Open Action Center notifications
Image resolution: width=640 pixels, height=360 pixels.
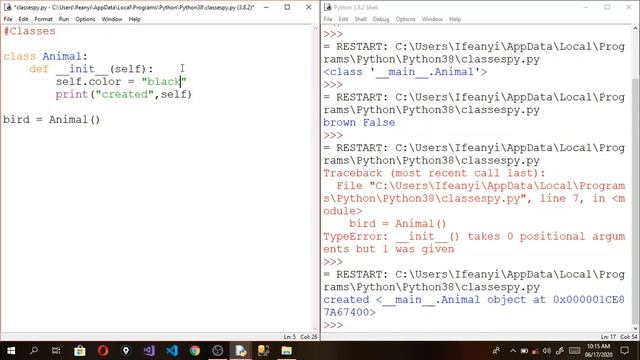(x=624, y=351)
